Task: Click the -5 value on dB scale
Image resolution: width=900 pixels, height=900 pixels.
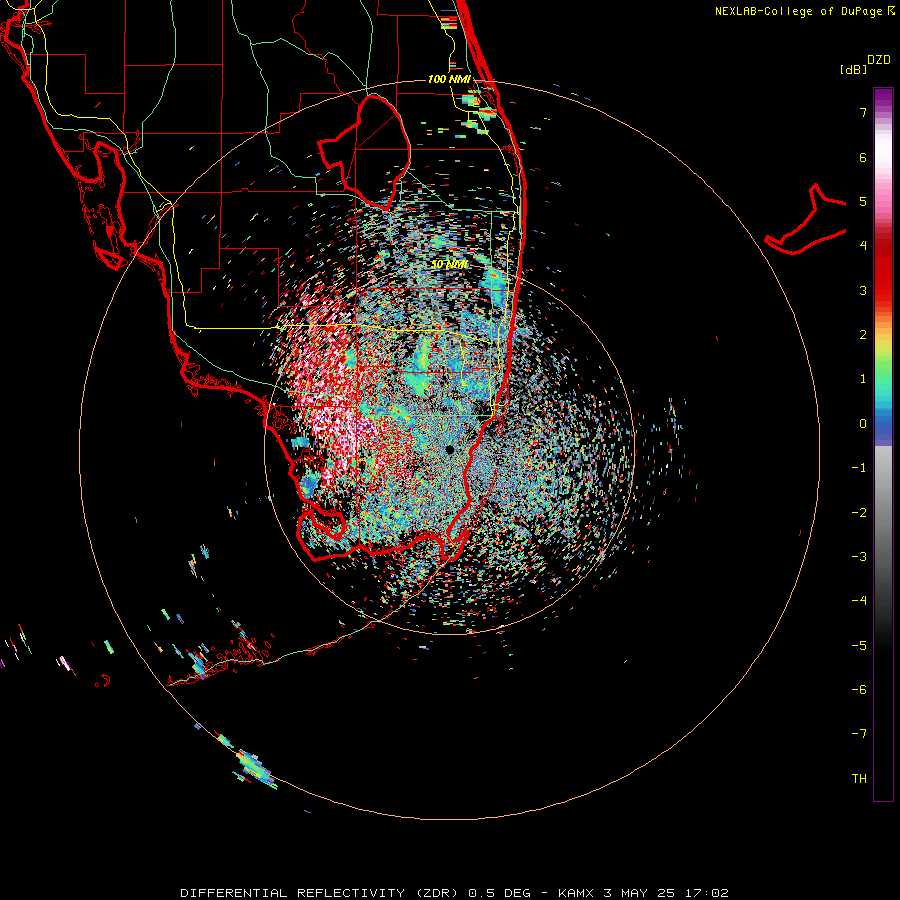Action: pyautogui.click(x=859, y=645)
